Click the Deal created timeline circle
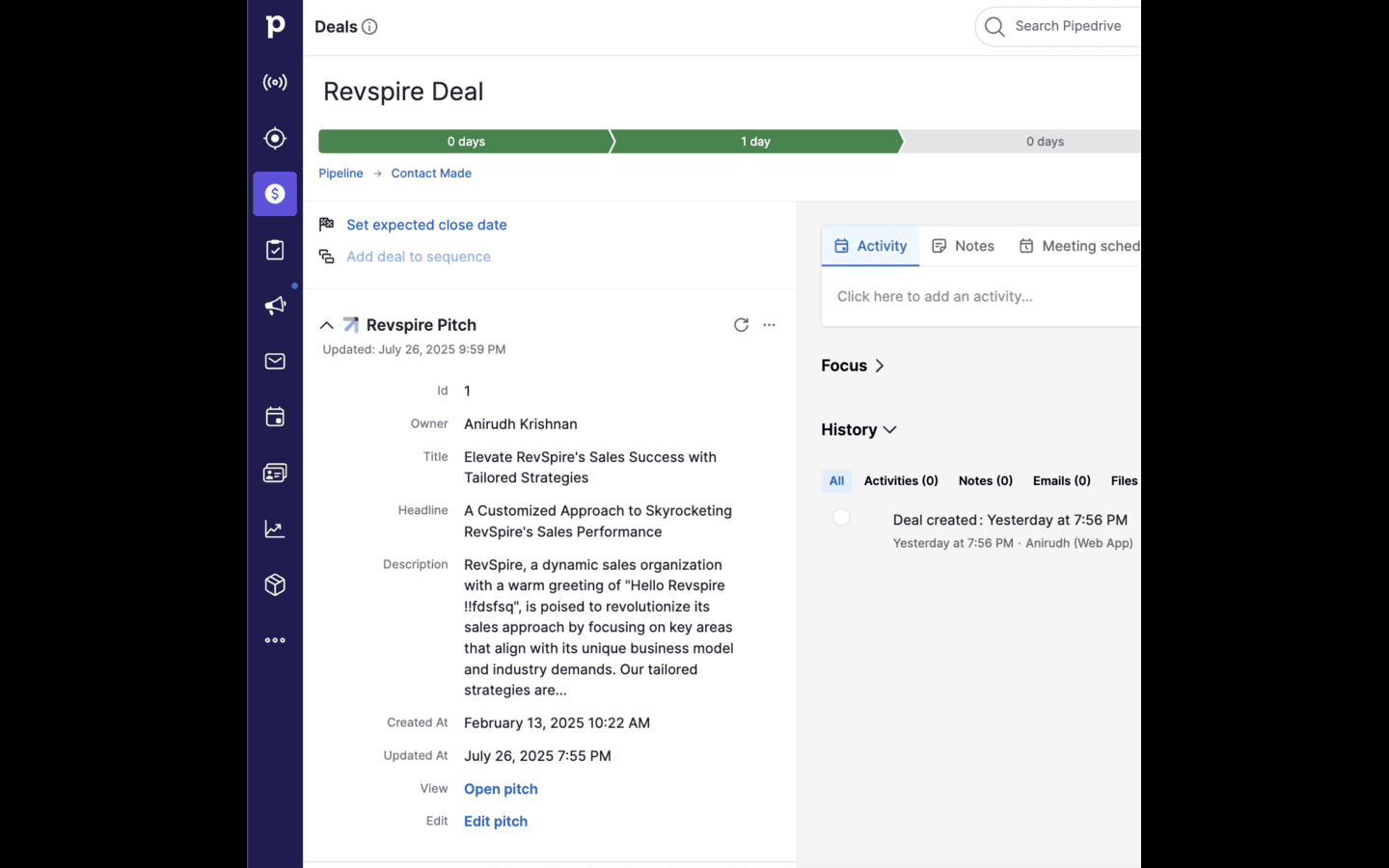Image resolution: width=1389 pixels, height=868 pixels. click(841, 518)
